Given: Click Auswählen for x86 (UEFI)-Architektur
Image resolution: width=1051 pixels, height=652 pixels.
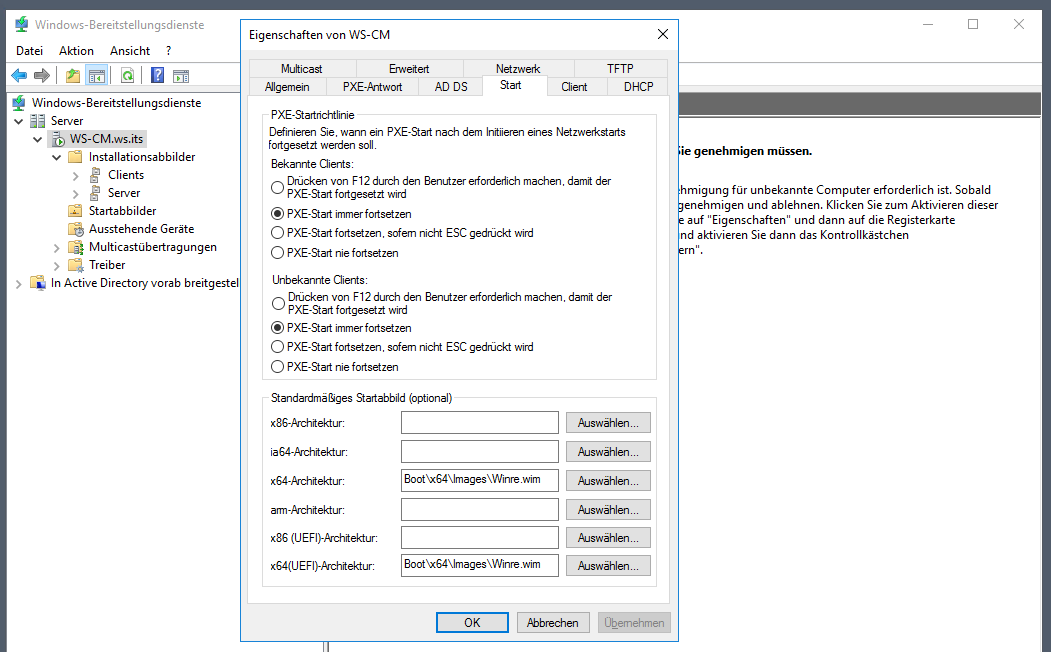Looking at the screenshot, I should coord(608,537).
